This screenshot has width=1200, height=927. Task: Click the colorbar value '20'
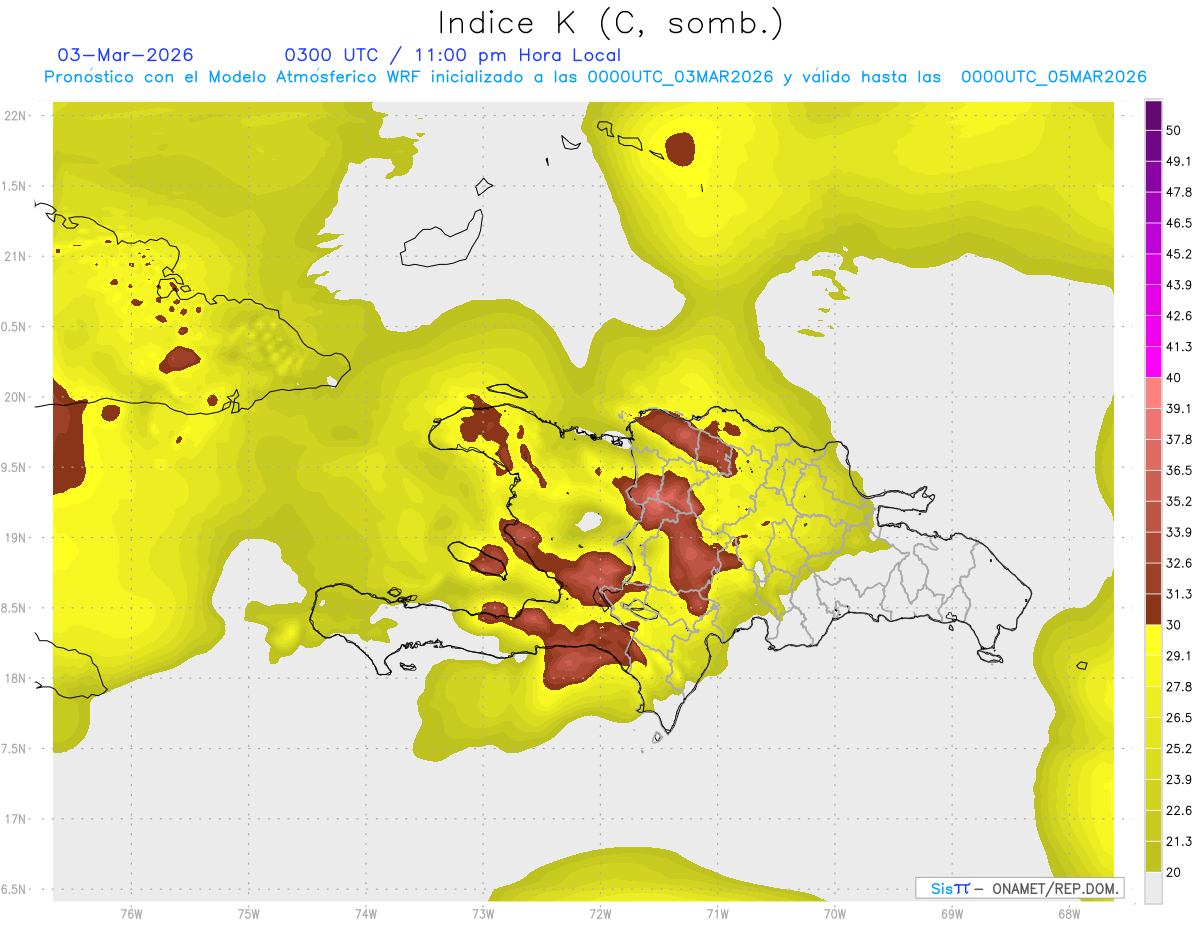click(x=1175, y=873)
